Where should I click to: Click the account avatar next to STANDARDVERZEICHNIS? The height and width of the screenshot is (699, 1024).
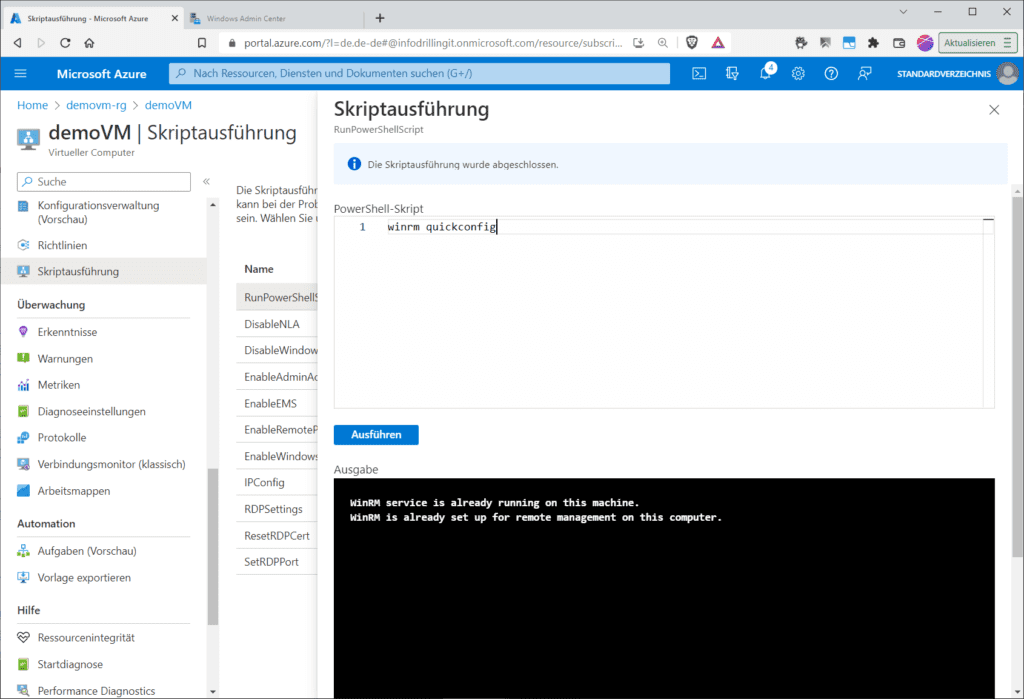(x=1008, y=73)
